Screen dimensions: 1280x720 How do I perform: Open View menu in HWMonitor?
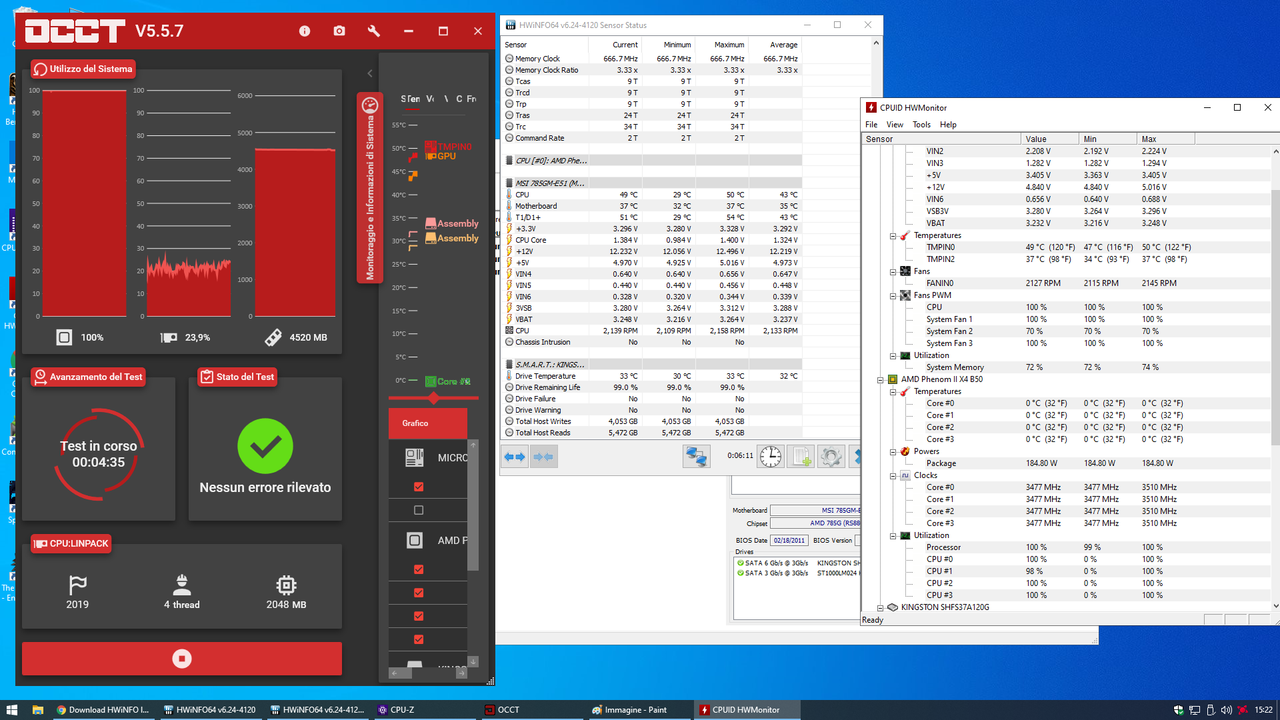(x=894, y=125)
